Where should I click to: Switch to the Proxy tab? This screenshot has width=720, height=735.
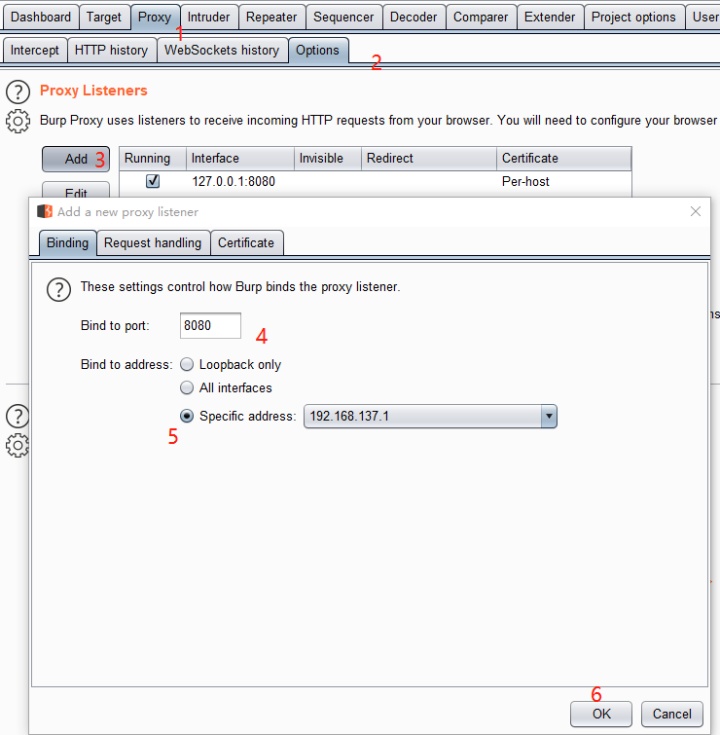tap(155, 17)
